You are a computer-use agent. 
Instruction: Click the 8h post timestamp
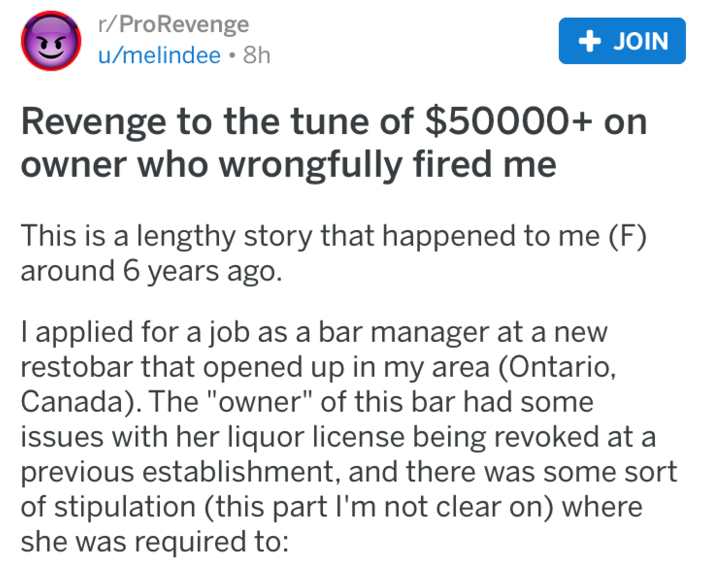click(x=257, y=56)
